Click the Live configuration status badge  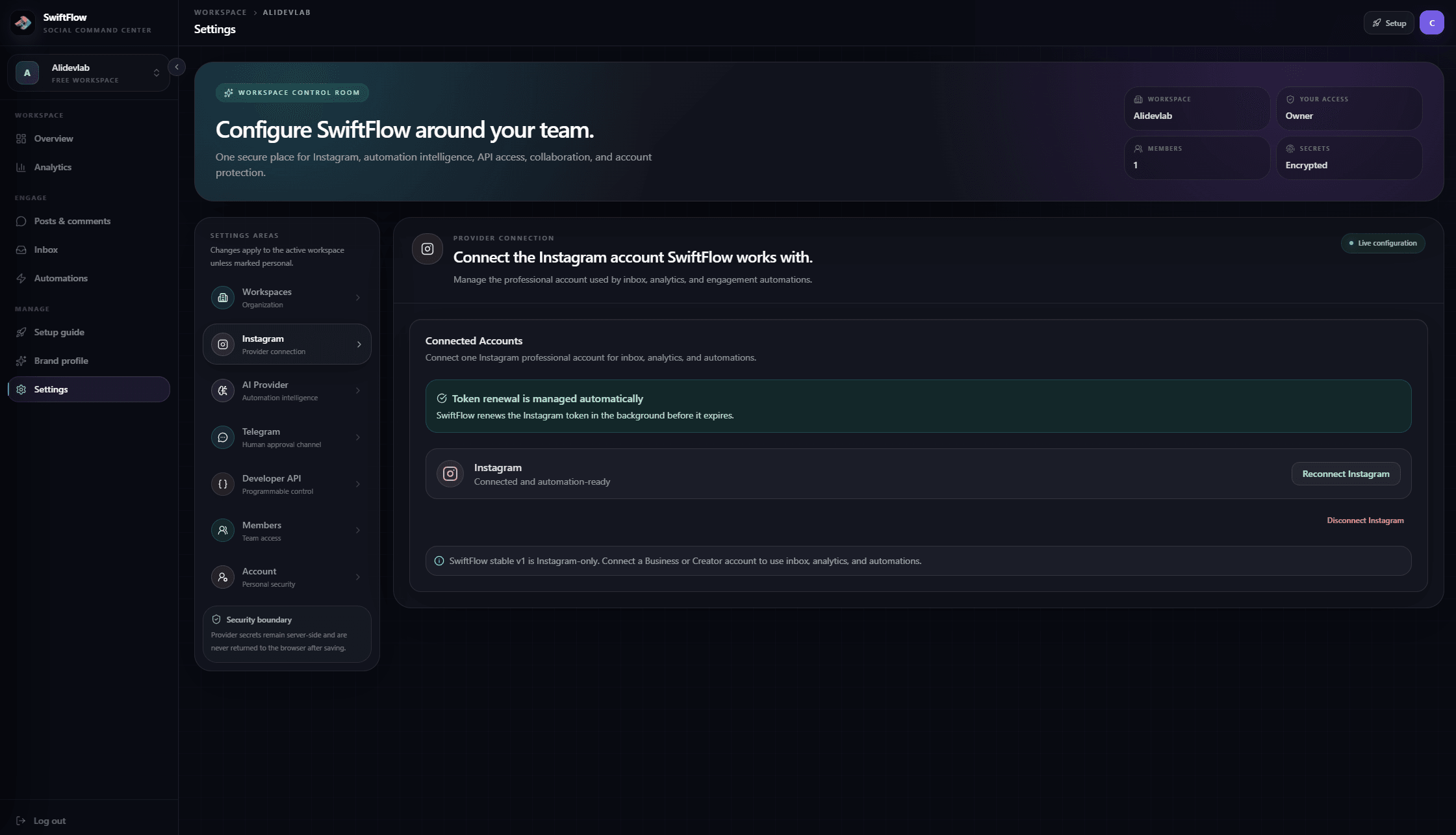pyautogui.click(x=1383, y=243)
